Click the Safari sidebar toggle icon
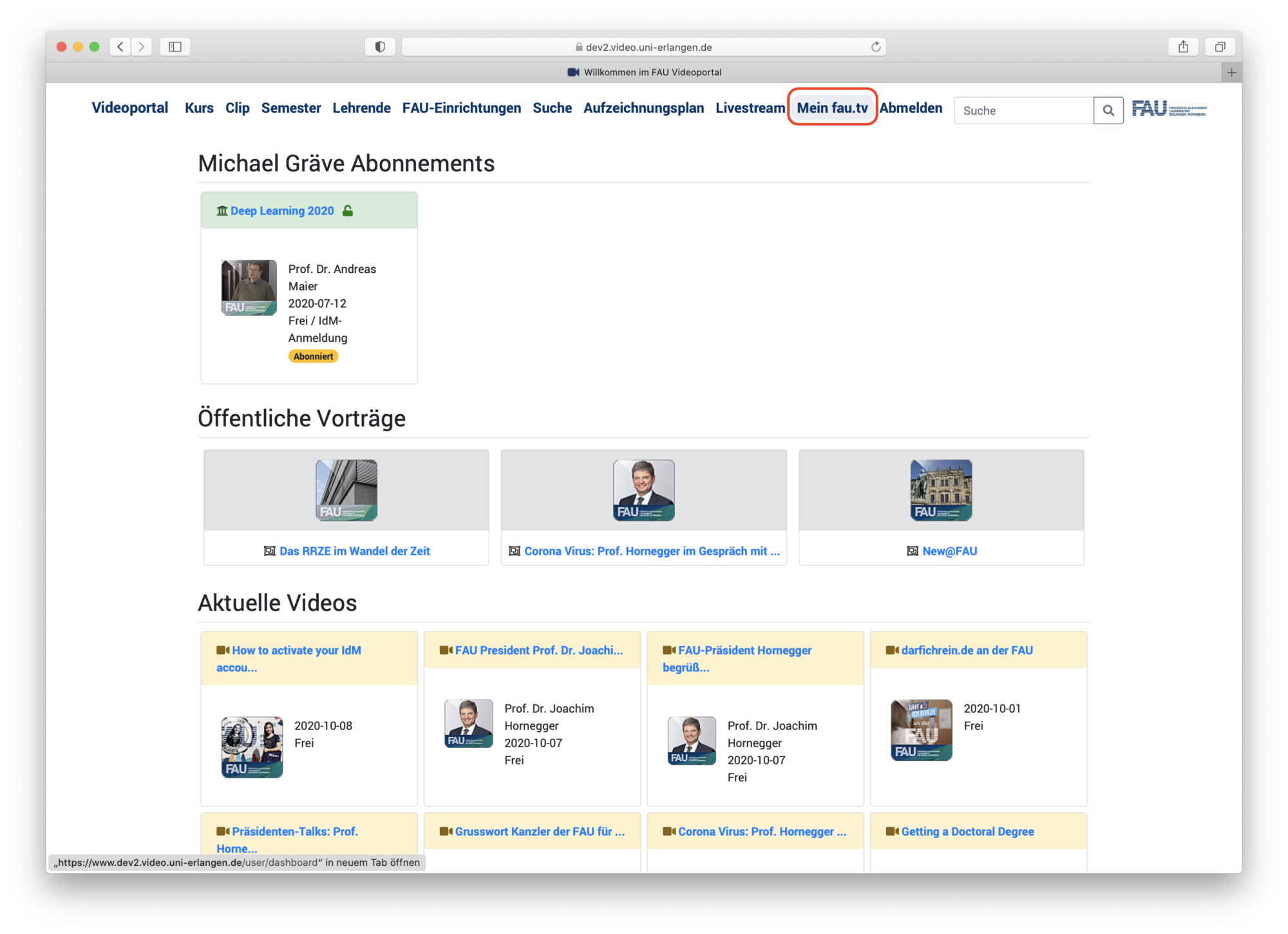The width and height of the screenshot is (1288, 934). click(175, 46)
